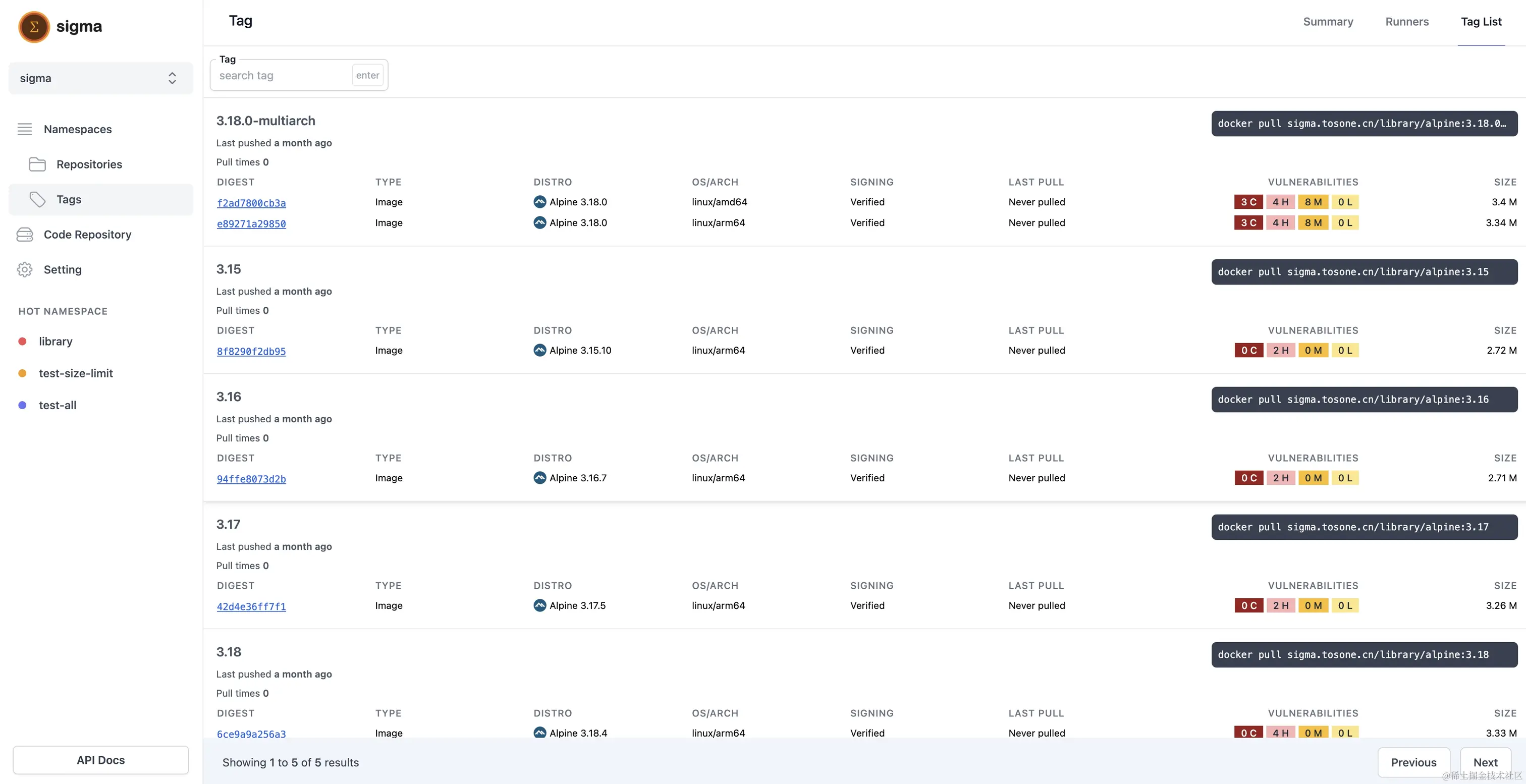Select the red-dotted library hot namespace
Image resolution: width=1526 pixels, height=784 pixels.
(55, 341)
